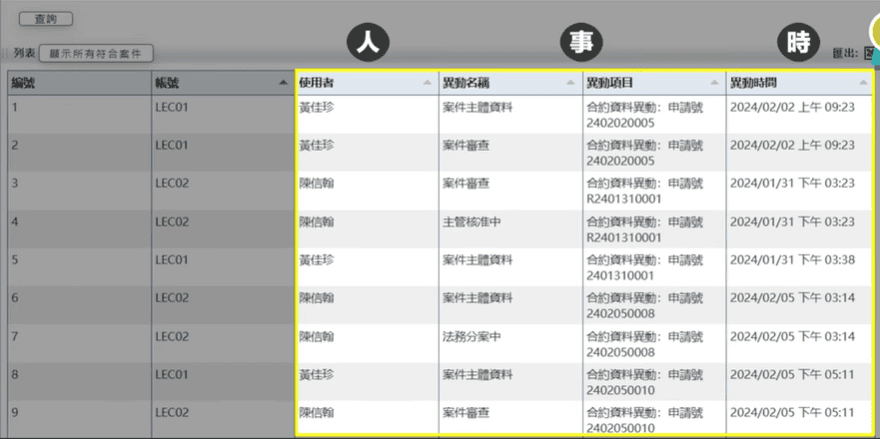Click sort arrow in 異動名稱 column header
The width and height of the screenshot is (880, 439).
[572, 83]
